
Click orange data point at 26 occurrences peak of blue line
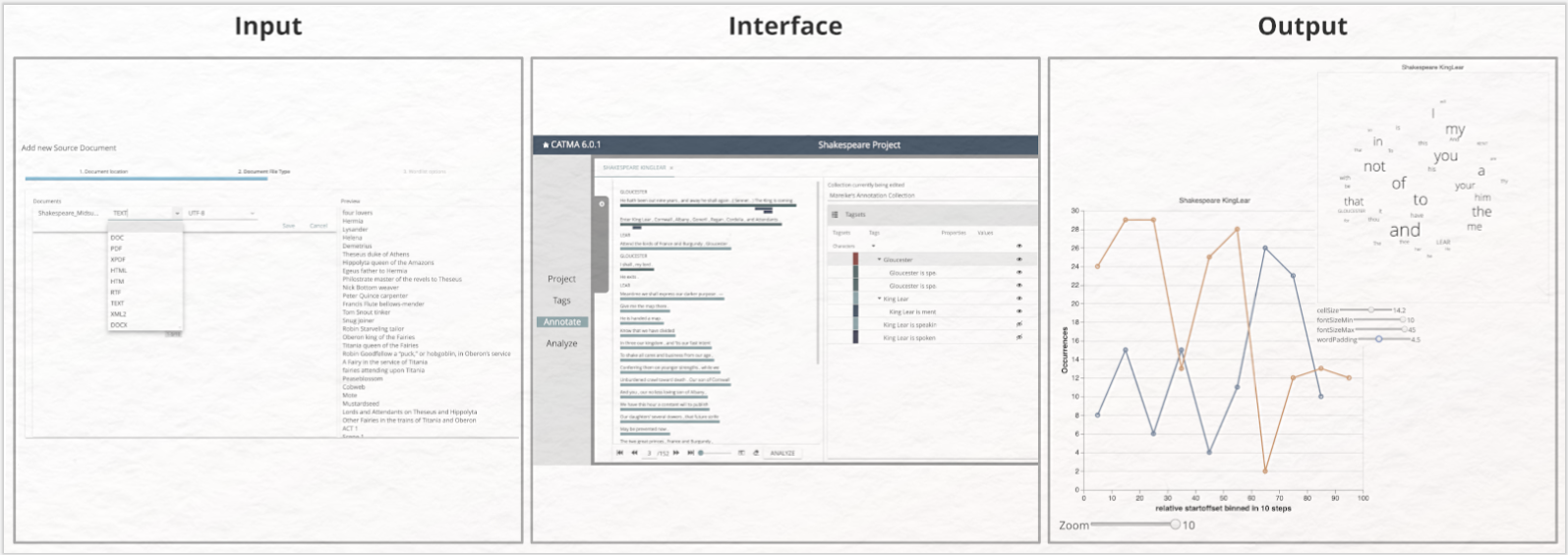[1265, 248]
